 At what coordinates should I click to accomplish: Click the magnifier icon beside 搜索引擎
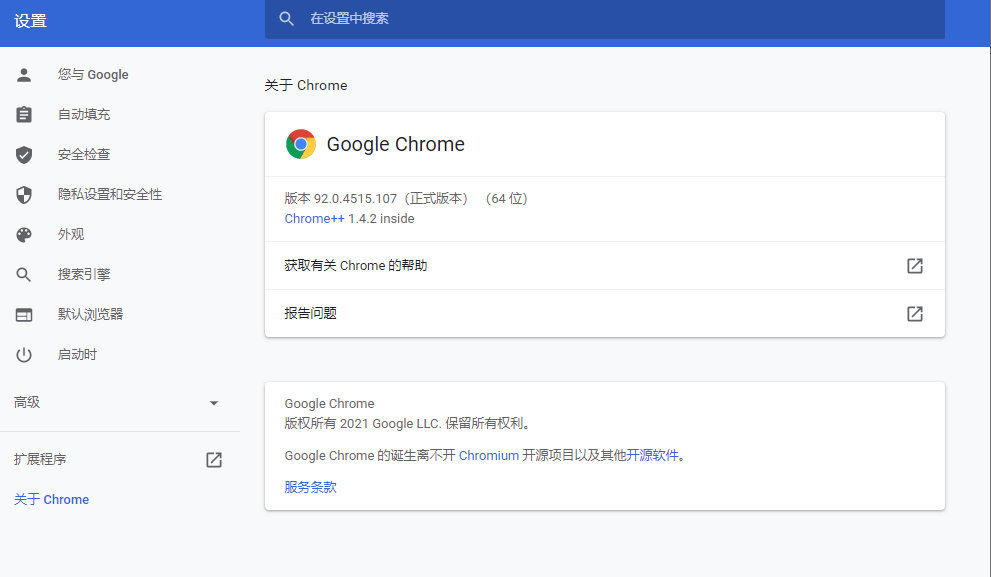23,275
